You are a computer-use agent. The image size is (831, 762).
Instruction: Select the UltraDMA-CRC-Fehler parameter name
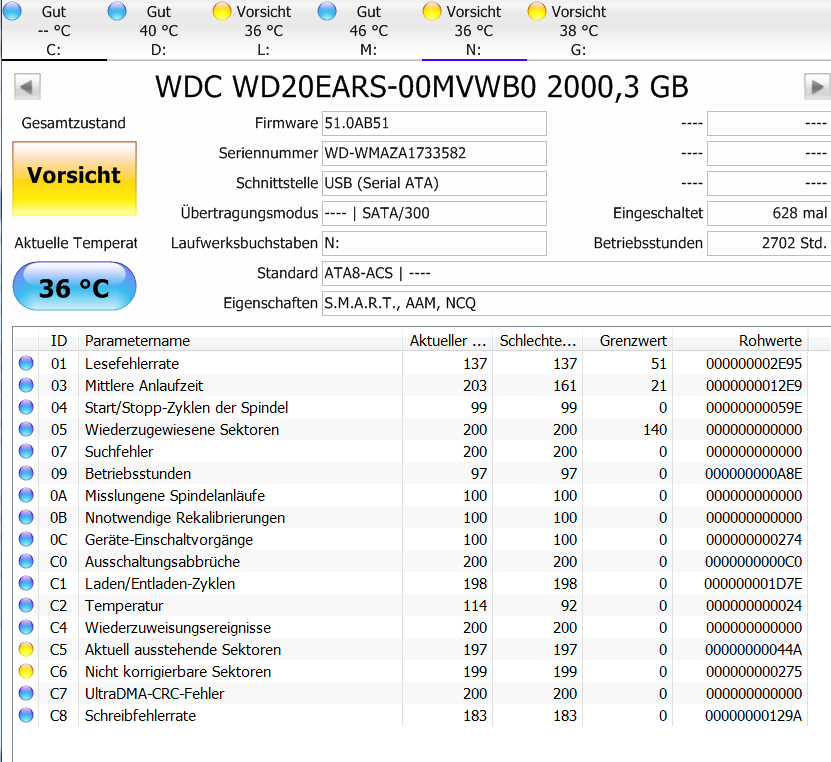click(155, 694)
